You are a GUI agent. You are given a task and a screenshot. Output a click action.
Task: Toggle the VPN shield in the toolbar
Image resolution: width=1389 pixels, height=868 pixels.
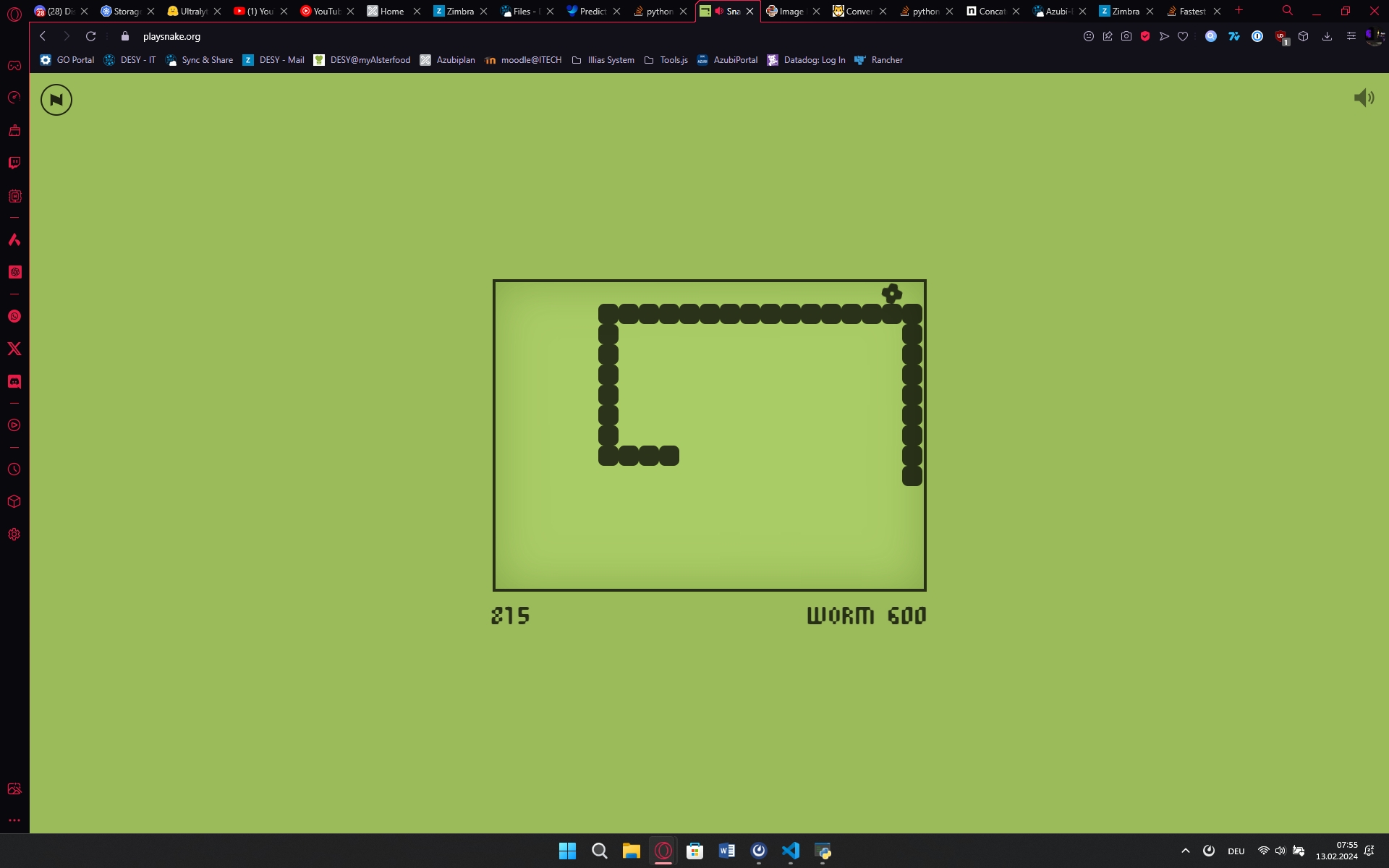[1146, 36]
